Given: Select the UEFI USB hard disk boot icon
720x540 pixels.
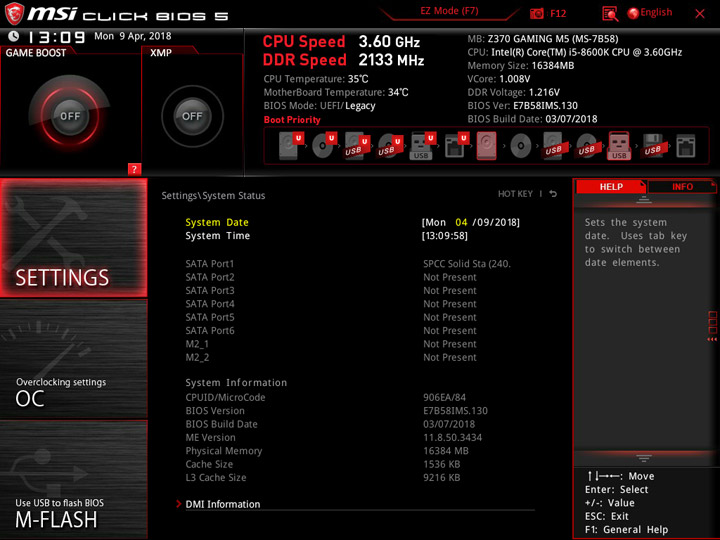Looking at the screenshot, I should [x=357, y=146].
